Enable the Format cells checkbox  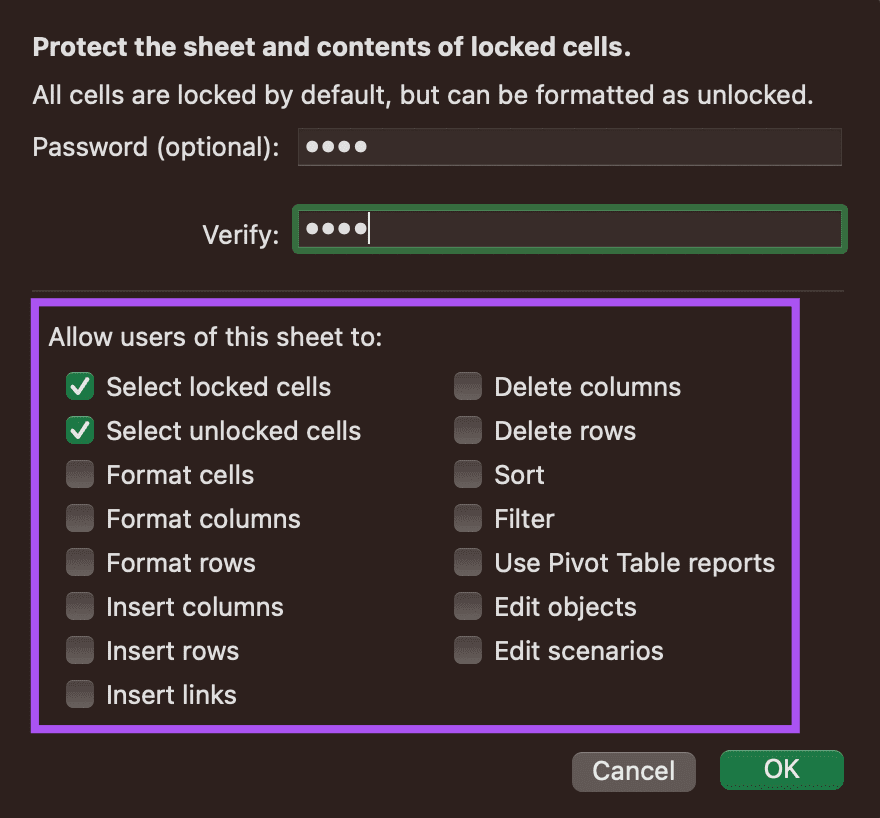(x=80, y=475)
